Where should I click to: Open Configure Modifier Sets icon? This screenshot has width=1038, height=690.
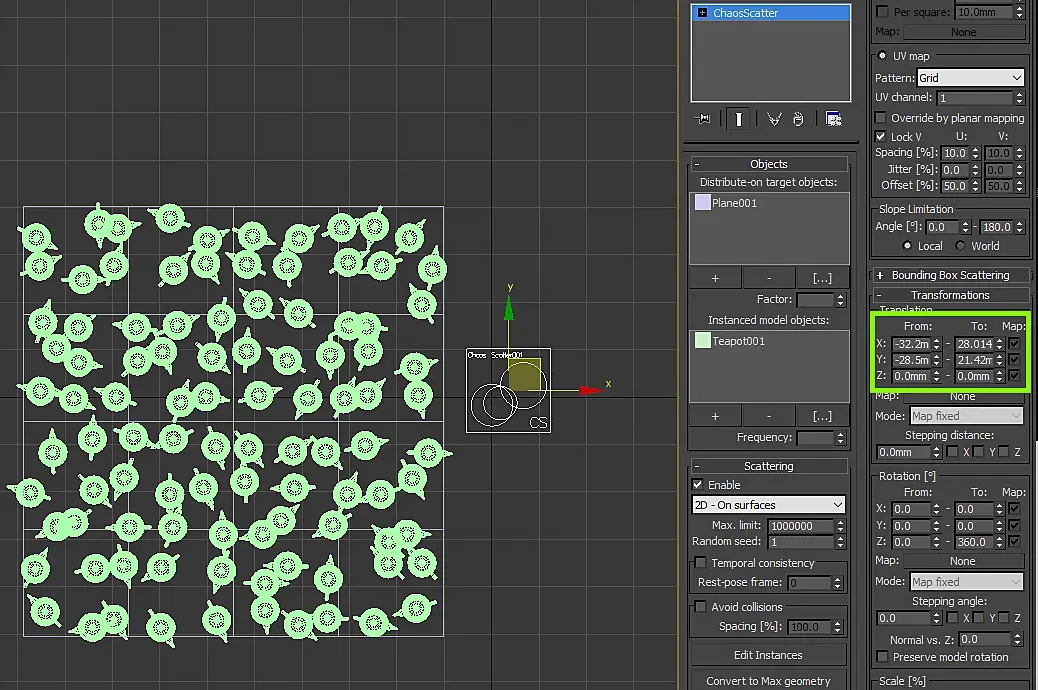coord(833,119)
